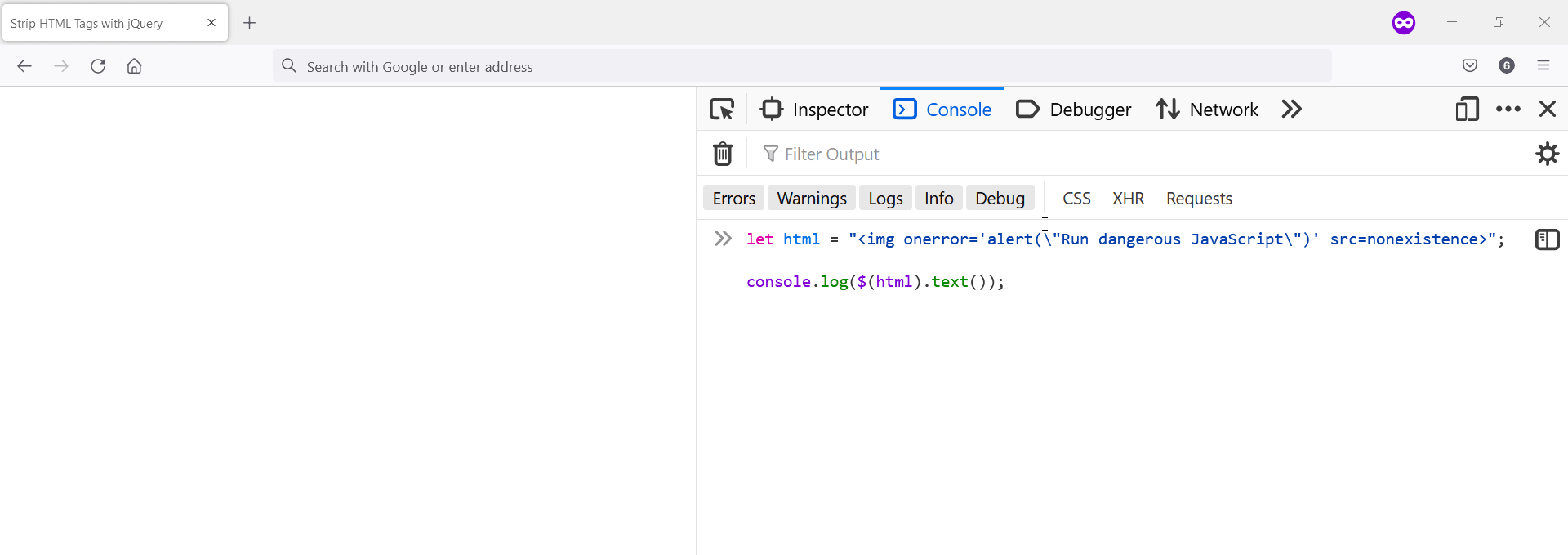This screenshot has height=555, width=1568.
Task: Open DevTools customize ellipsis menu
Action: (1508, 109)
